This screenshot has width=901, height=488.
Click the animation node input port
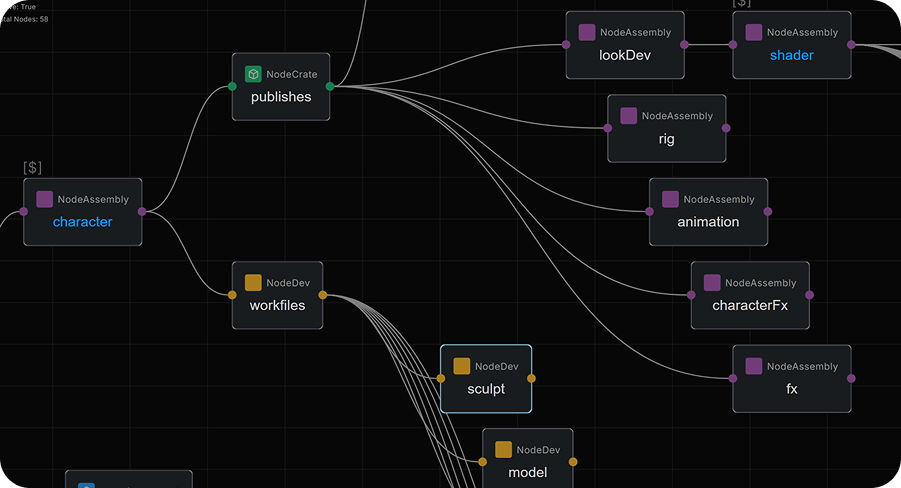649,212
